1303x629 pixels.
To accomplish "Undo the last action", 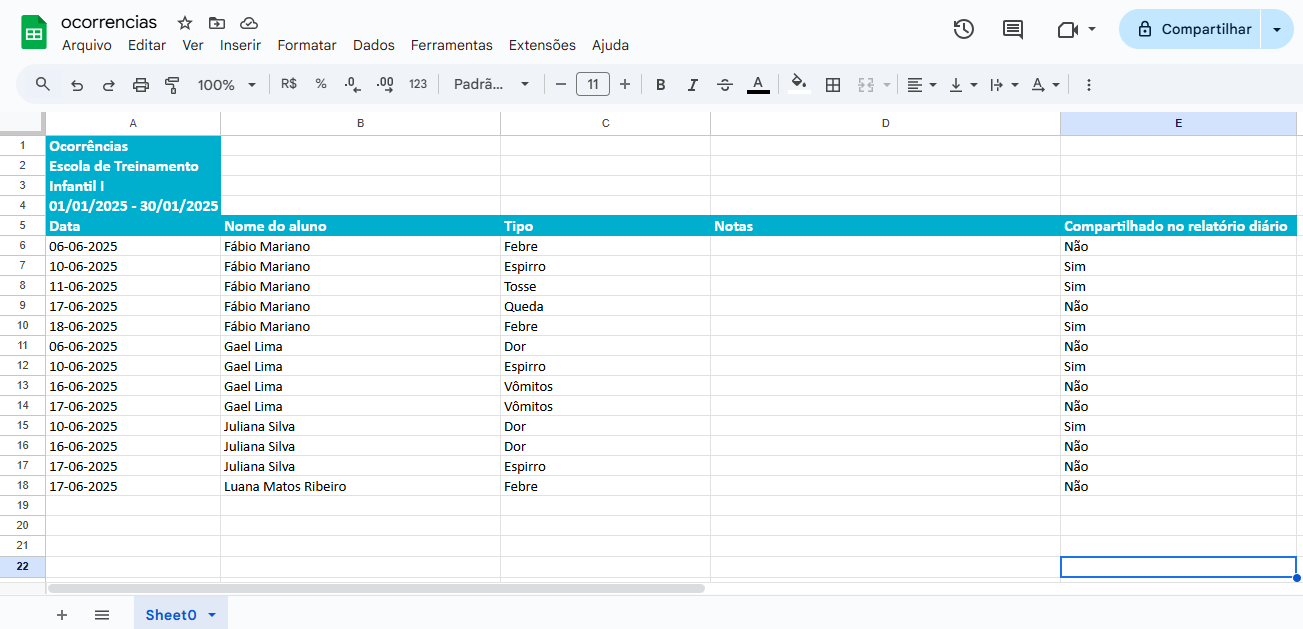I will 77,85.
